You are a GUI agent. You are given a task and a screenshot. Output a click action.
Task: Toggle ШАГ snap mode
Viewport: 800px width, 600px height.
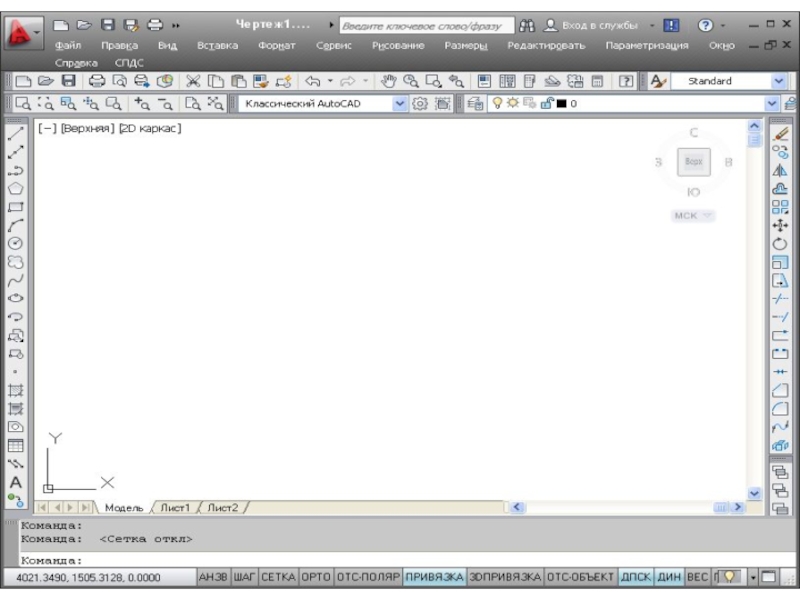pyautogui.click(x=244, y=577)
